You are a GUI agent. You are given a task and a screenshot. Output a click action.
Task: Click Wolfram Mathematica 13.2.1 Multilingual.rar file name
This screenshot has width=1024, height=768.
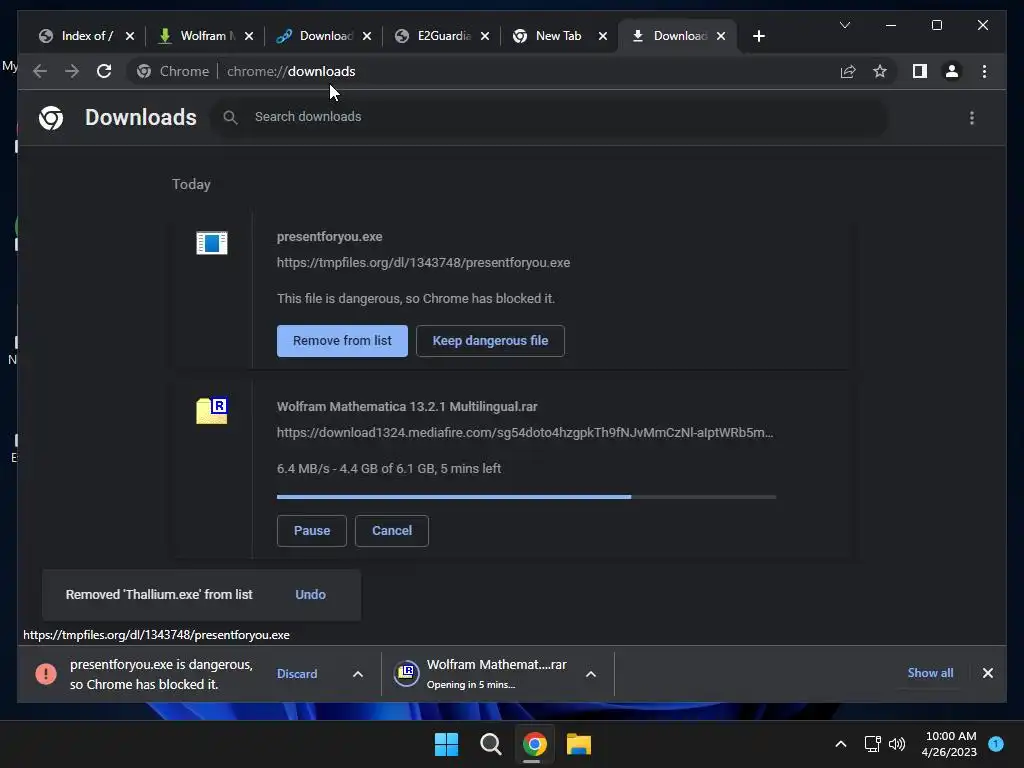click(x=407, y=406)
